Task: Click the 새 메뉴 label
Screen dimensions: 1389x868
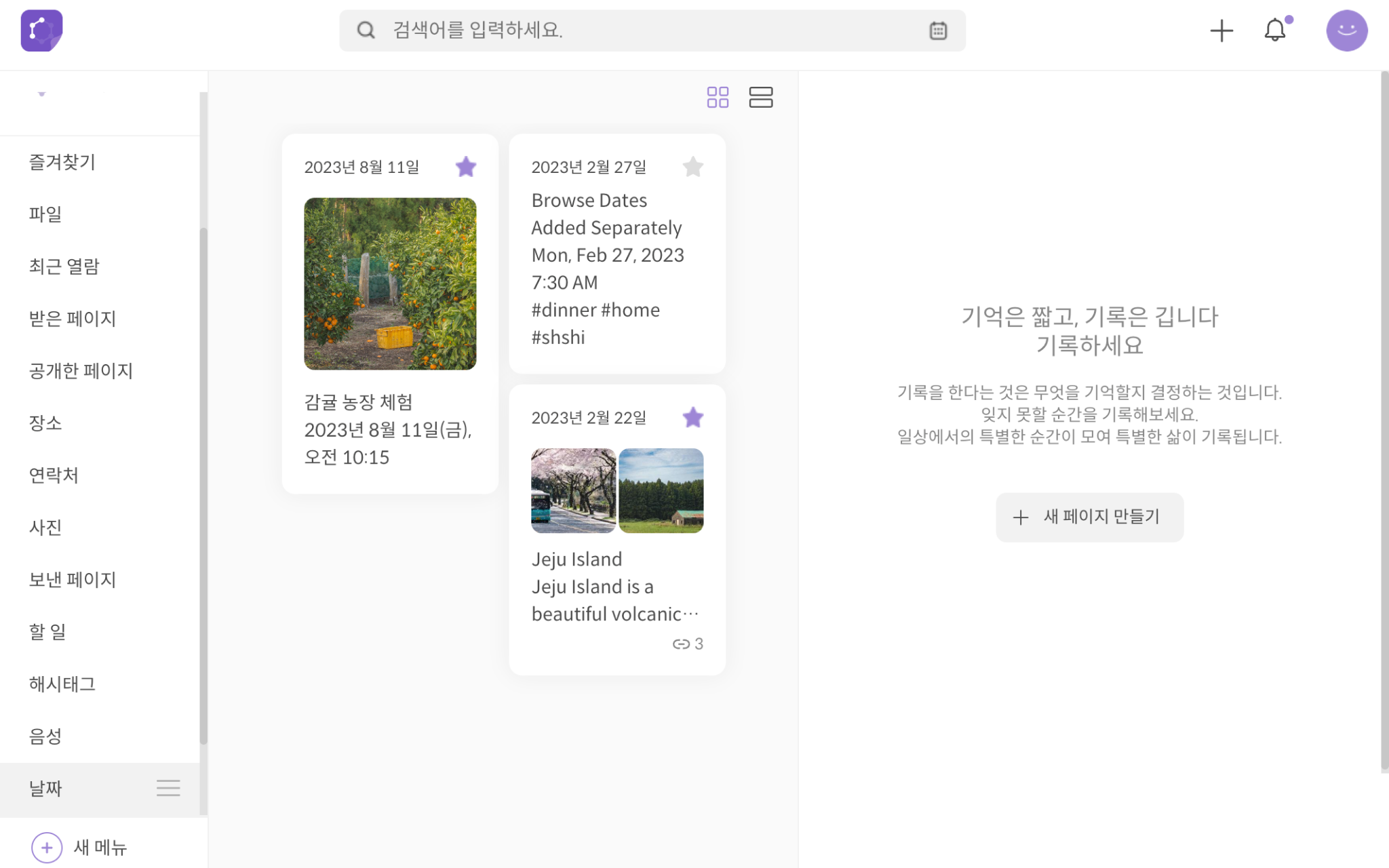Action: point(100,848)
